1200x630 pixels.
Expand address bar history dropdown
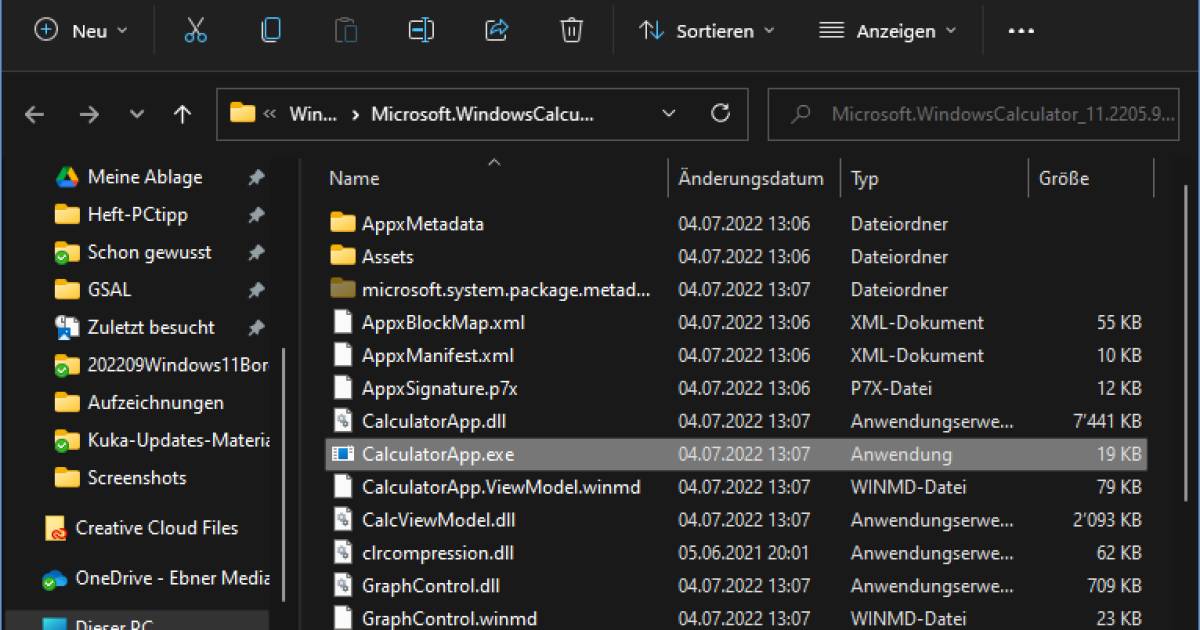[x=669, y=114]
